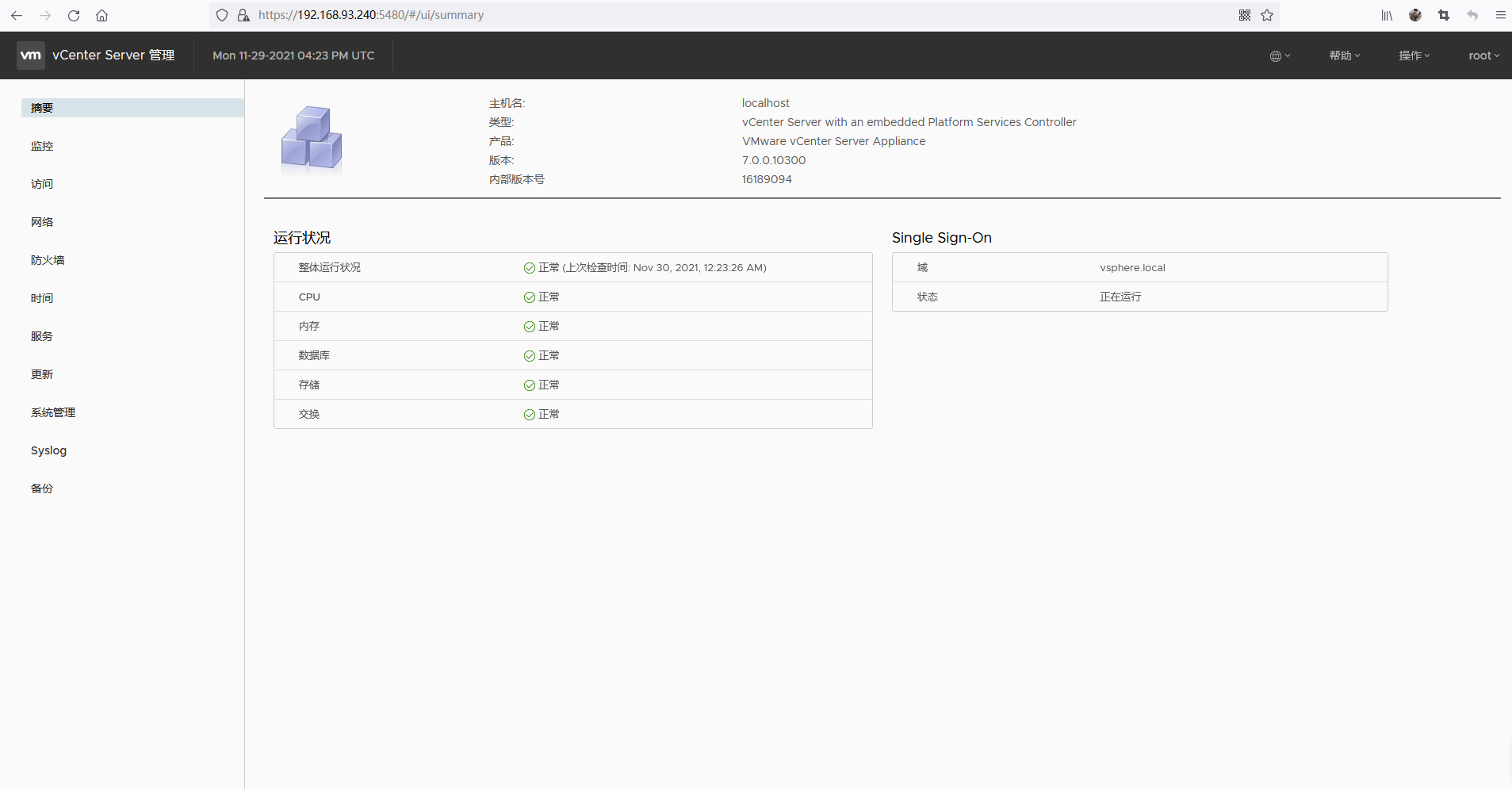Click the vsphere.local domain value
This screenshot has width=1512, height=789.
[1132, 268]
